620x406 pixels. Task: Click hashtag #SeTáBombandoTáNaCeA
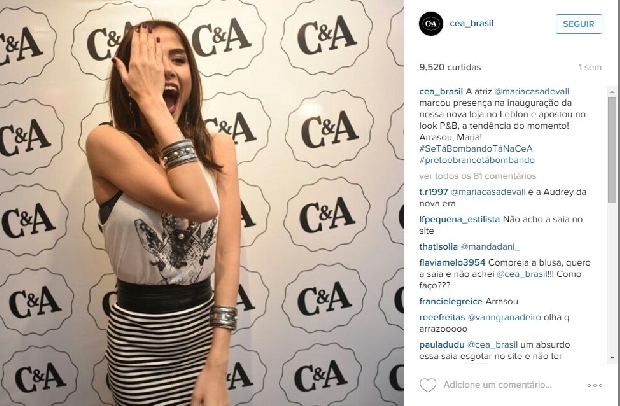tap(476, 149)
